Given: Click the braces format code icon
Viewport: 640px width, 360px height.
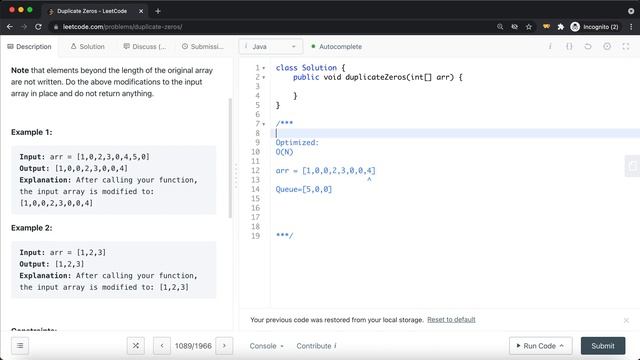Looking at the screenshot, I should pyautogui.click(x=569, y=47).
